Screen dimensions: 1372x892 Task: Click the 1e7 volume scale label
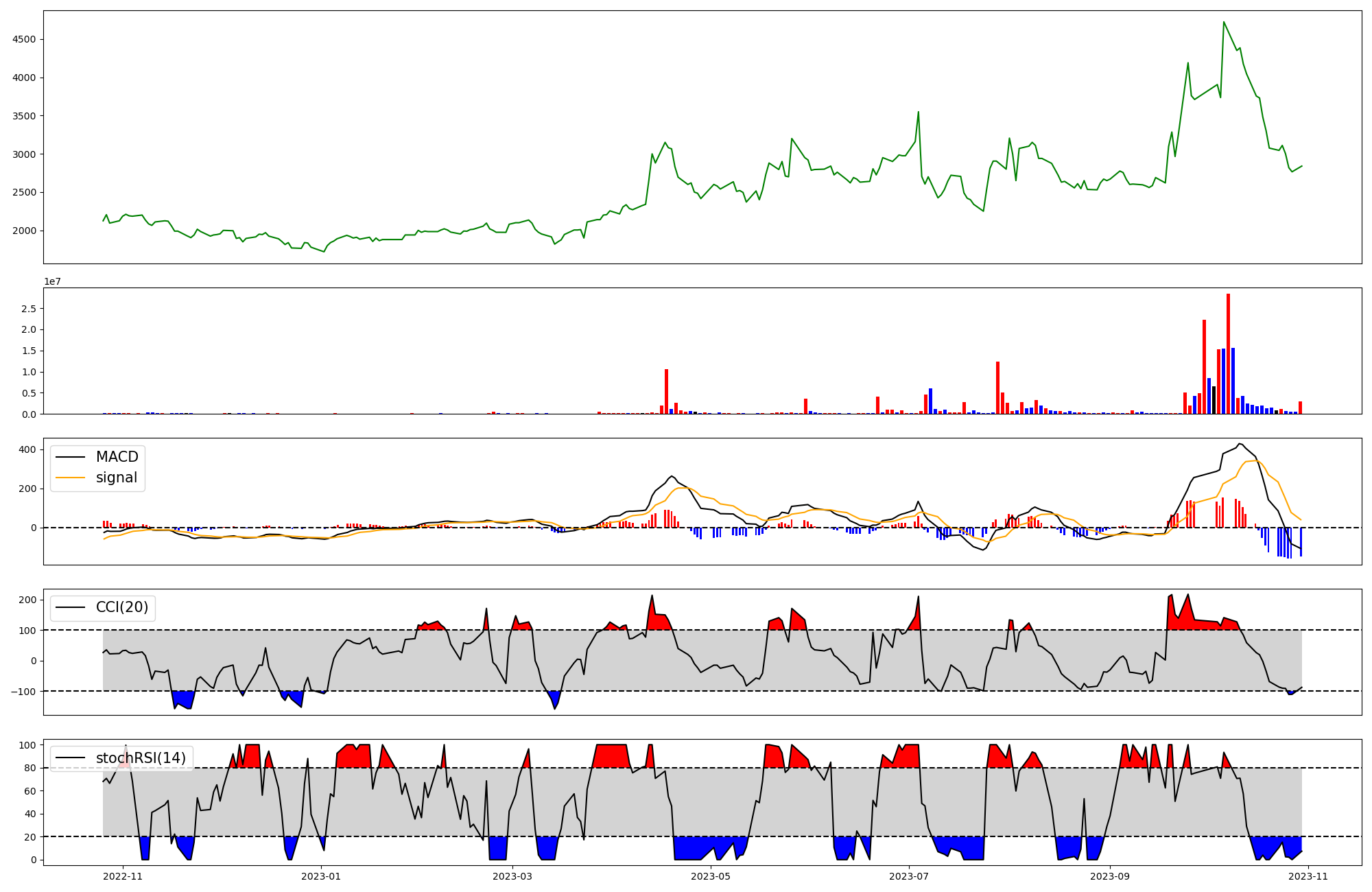pyautogui.click(x=53, y=281)
